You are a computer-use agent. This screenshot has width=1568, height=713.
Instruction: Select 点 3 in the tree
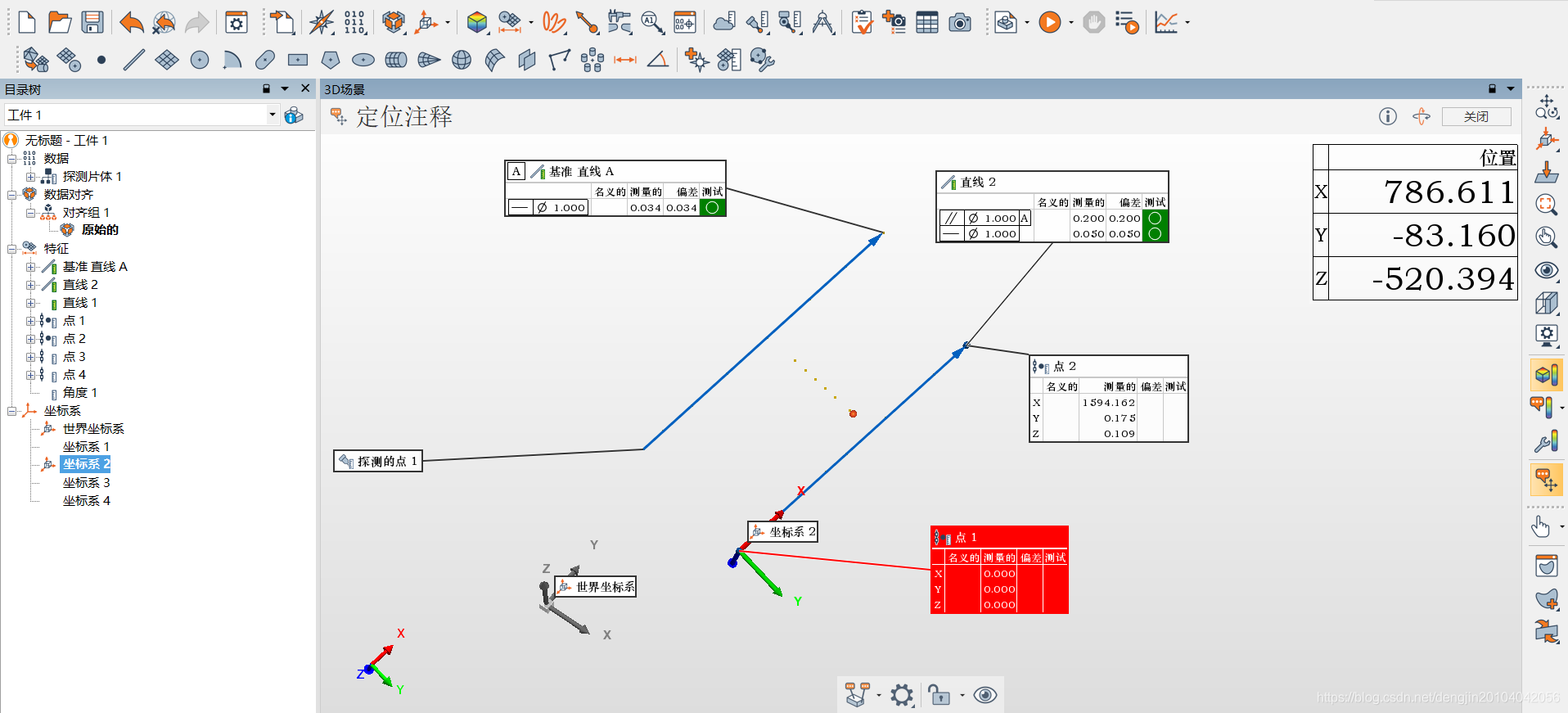74,357
